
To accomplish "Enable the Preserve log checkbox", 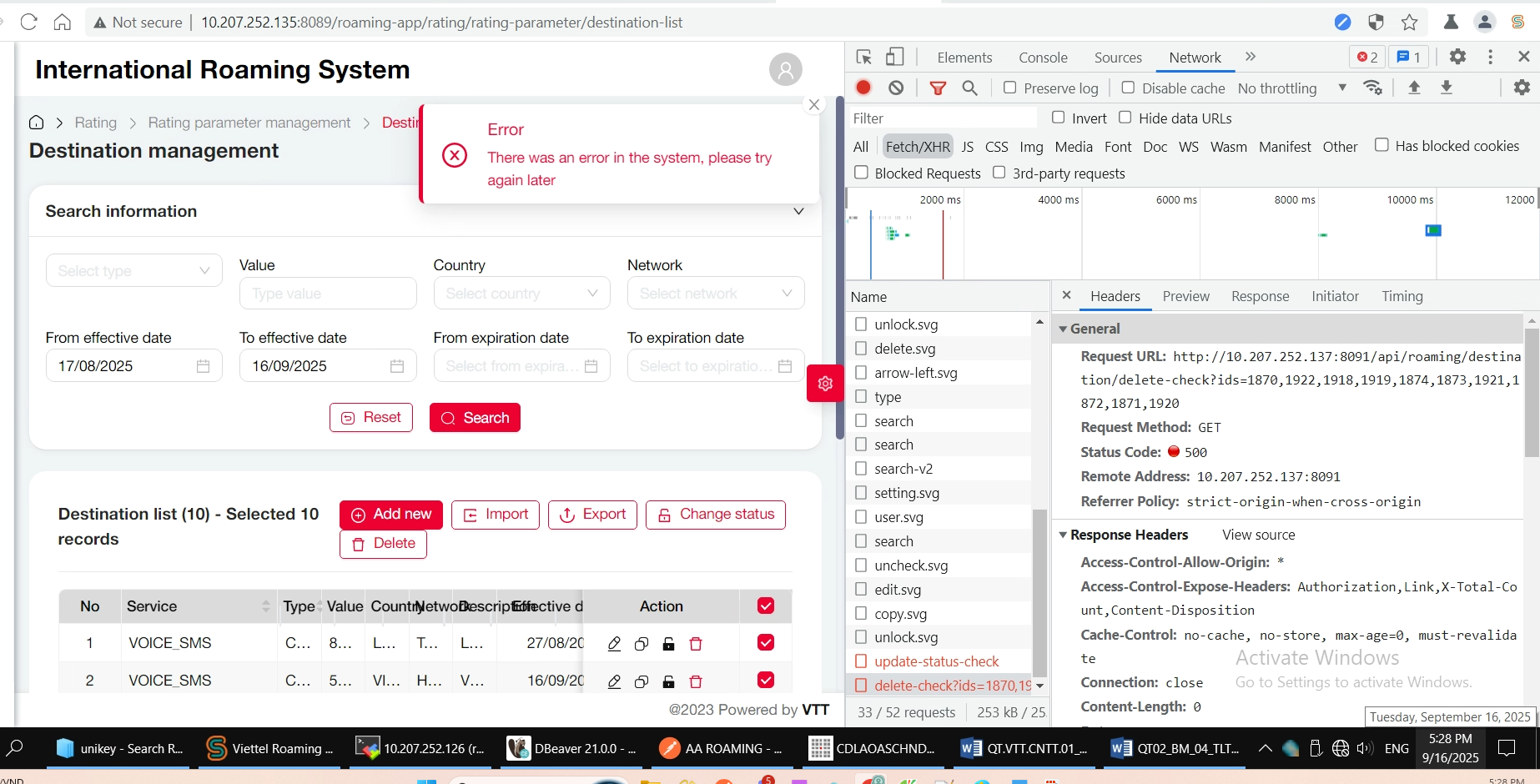I will click(x=1009, y=88).
